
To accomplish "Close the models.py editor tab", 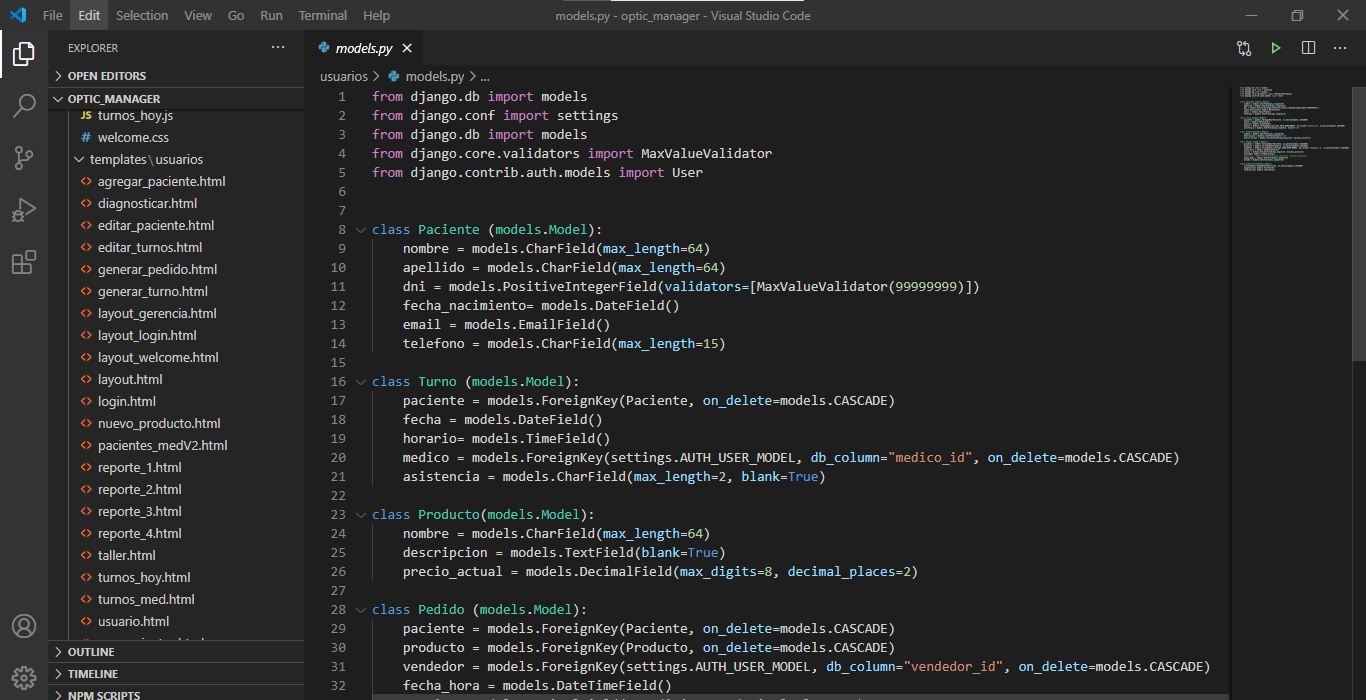I will (407, 48).
